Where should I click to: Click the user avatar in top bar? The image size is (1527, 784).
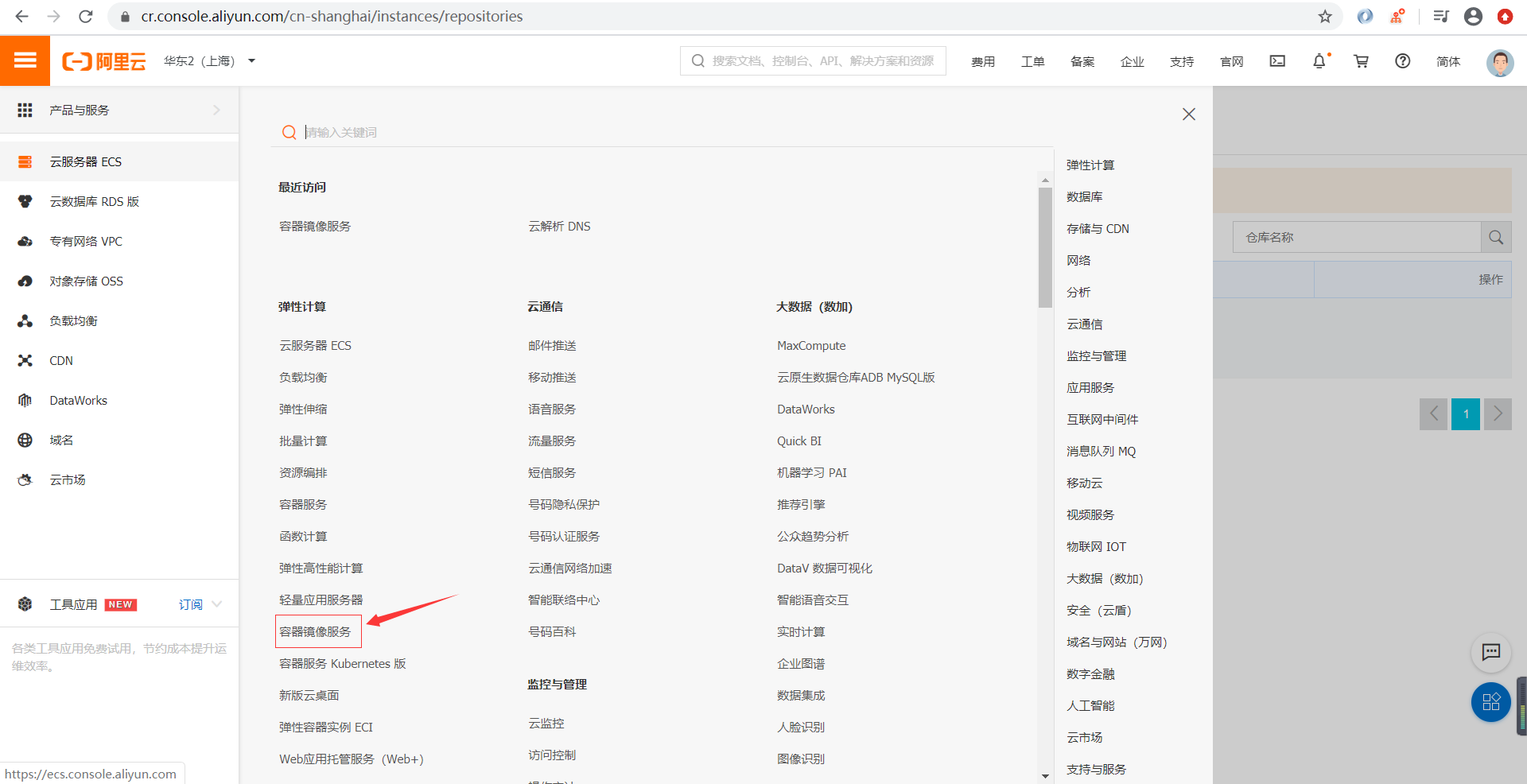pyautogui.click(x=1499, y=62)
